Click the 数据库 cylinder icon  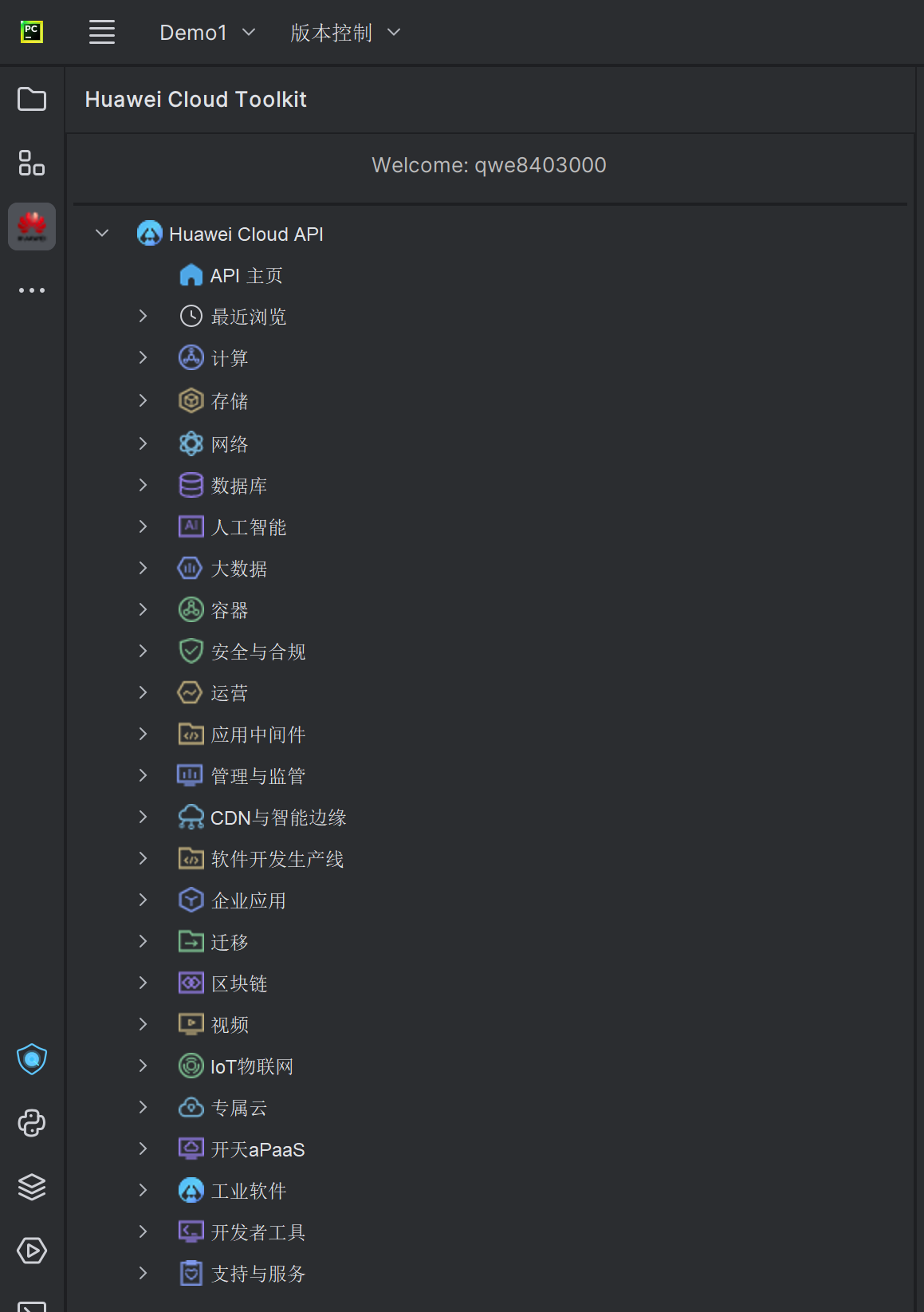pos(191,485)
